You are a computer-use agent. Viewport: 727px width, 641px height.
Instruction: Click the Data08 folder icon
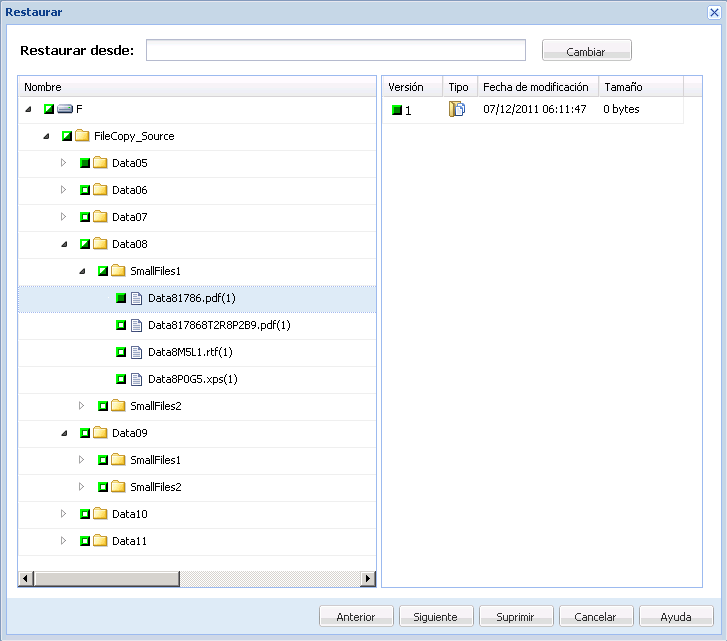(100, 244)
